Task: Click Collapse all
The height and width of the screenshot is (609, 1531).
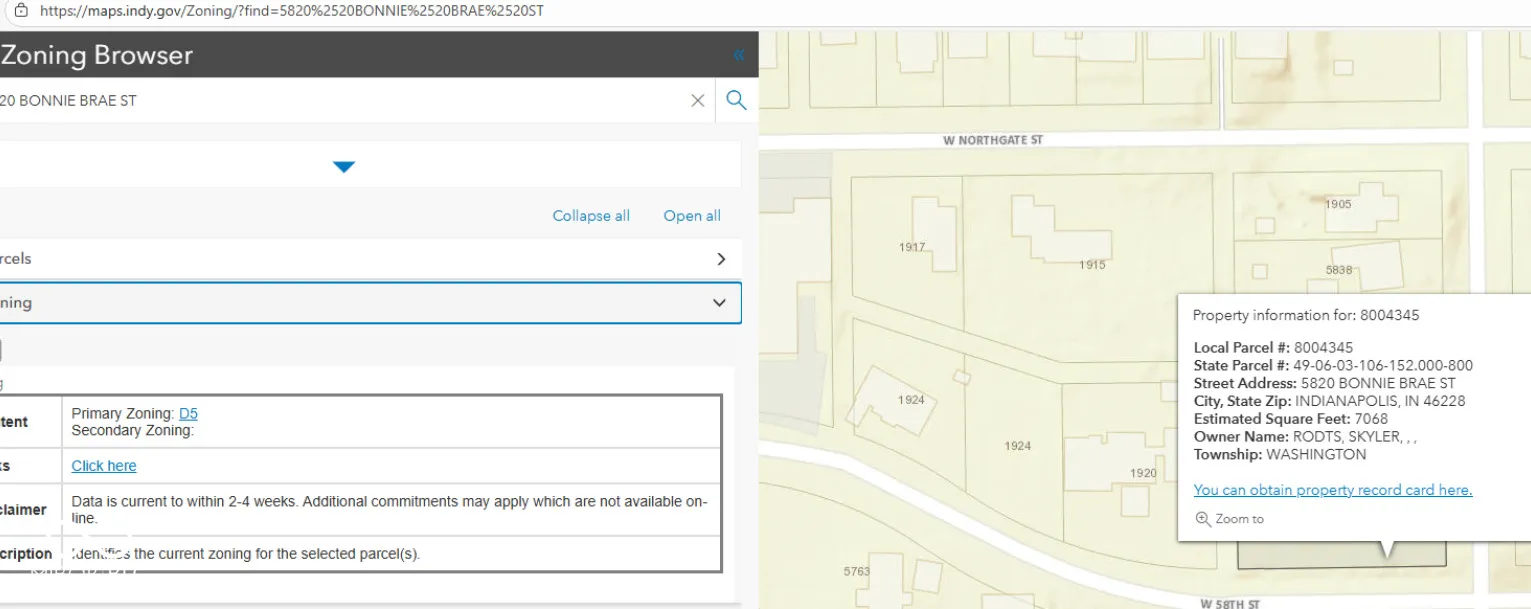Action: [591, 216]
